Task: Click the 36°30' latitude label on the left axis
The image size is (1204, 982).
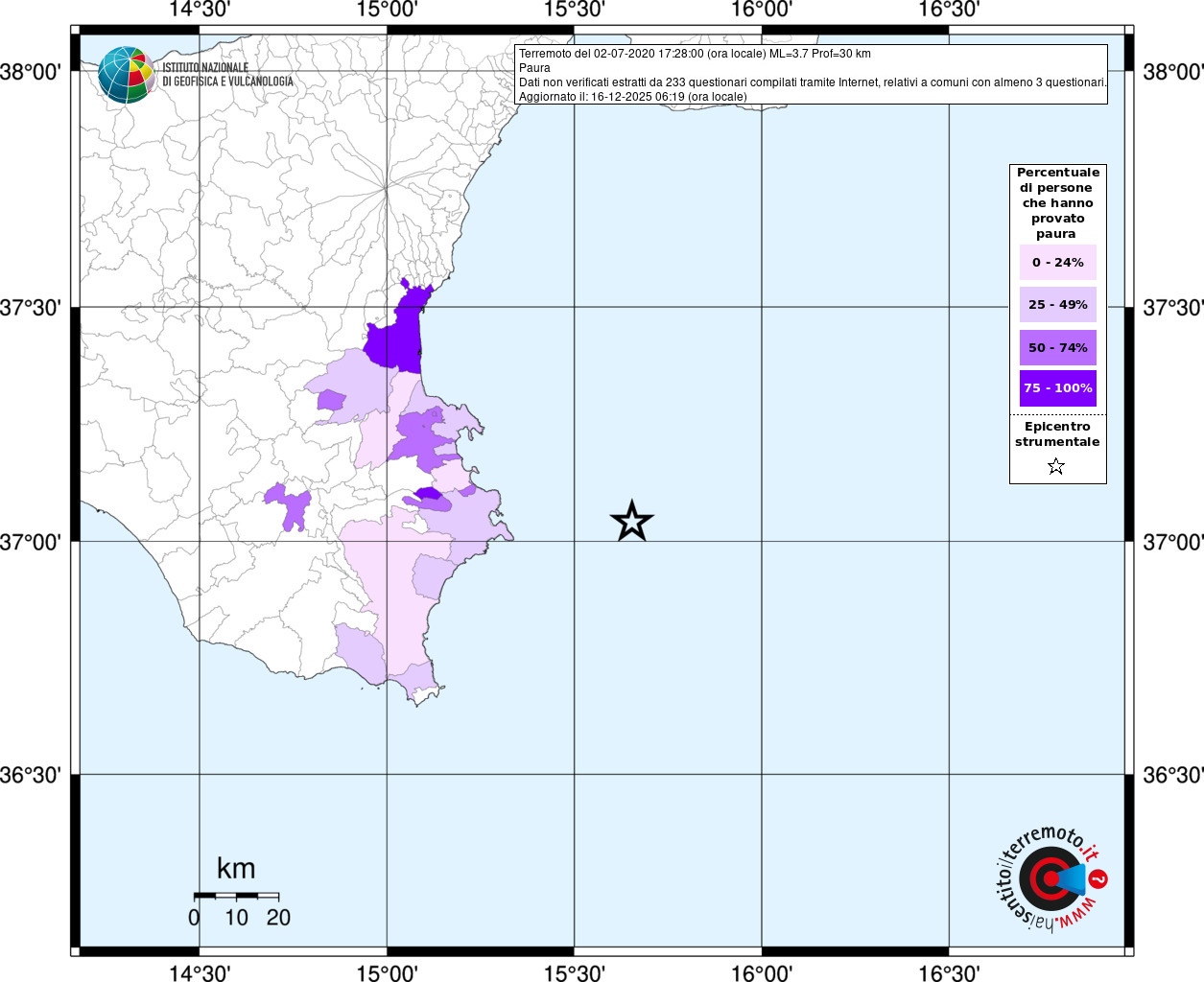Action: click(30, 775)
